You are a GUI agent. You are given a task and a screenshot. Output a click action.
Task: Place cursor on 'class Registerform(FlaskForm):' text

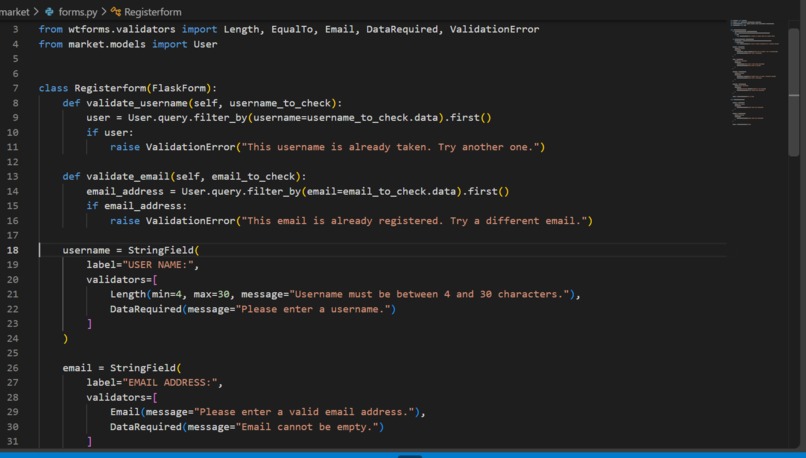(x=128, y=88)
